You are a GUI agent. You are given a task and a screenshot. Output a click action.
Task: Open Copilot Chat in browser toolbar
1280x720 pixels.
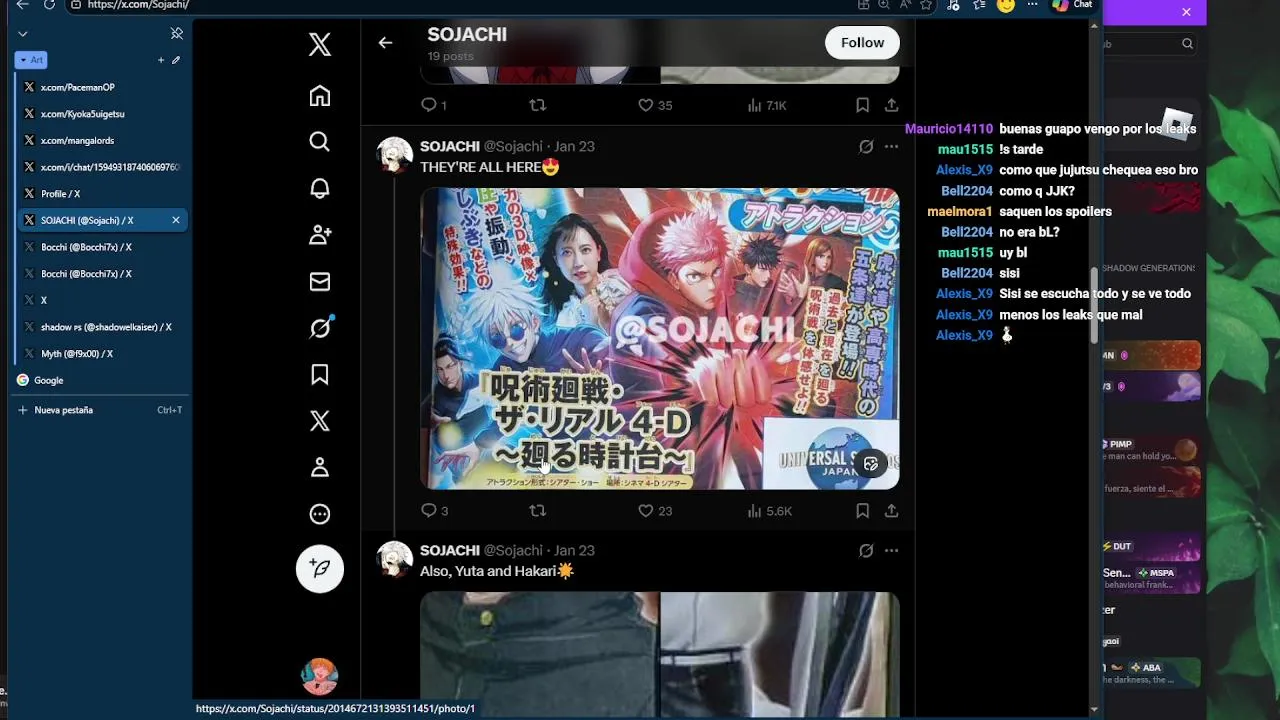coord(1072,5)
